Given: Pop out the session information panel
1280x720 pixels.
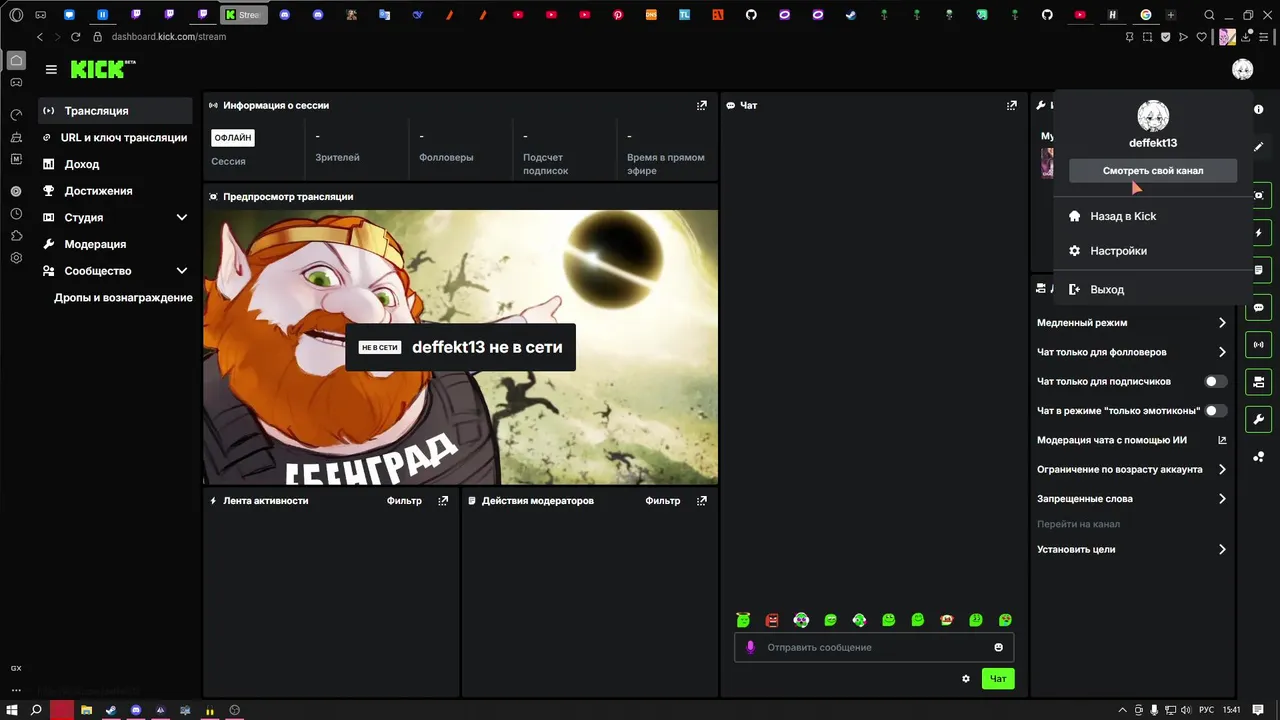Looking at the screenshot, I should pyautogui.click(x=701, y=105).
